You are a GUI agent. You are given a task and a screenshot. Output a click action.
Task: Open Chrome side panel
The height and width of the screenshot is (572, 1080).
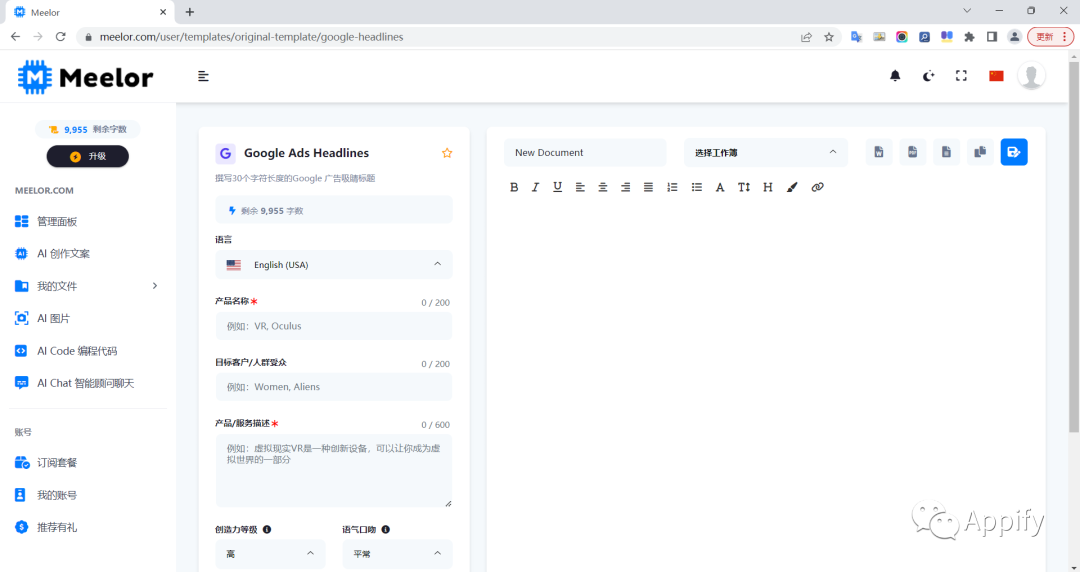click(x=992, y=37)
